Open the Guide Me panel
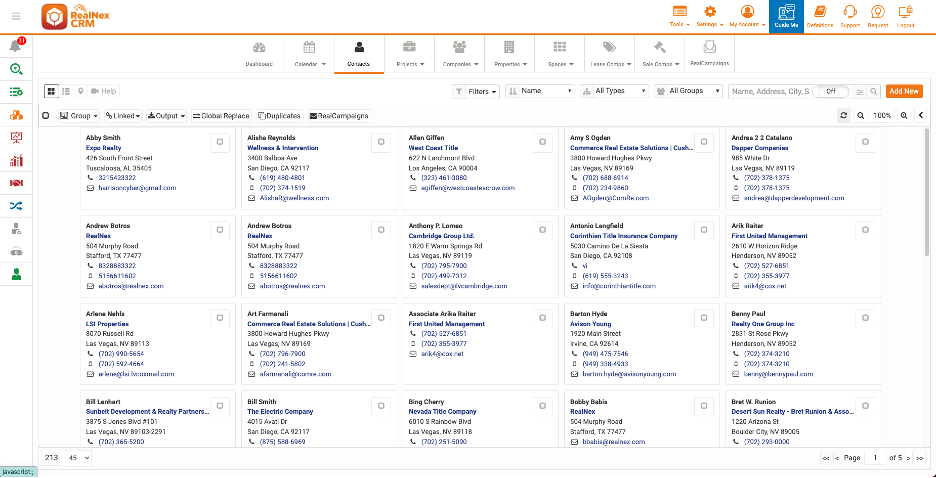Viewport: 936px width, 478px height. point(786,16)
